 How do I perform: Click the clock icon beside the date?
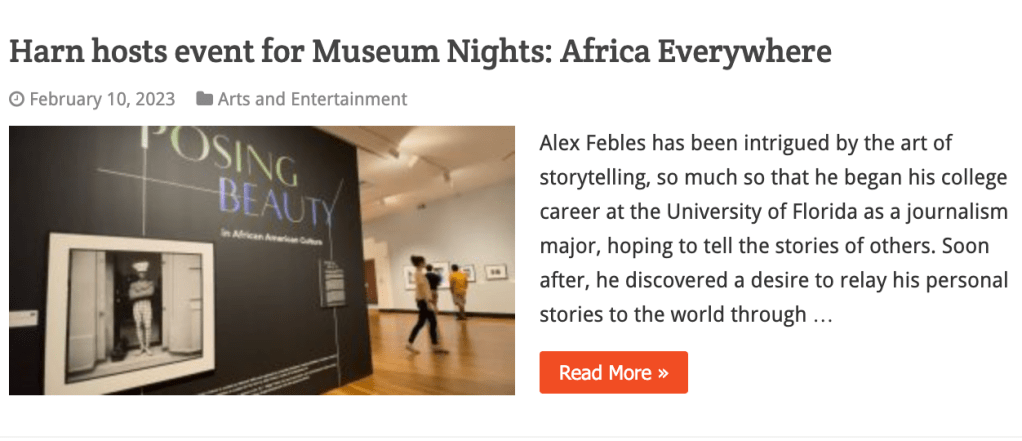(x=16, y=99)
